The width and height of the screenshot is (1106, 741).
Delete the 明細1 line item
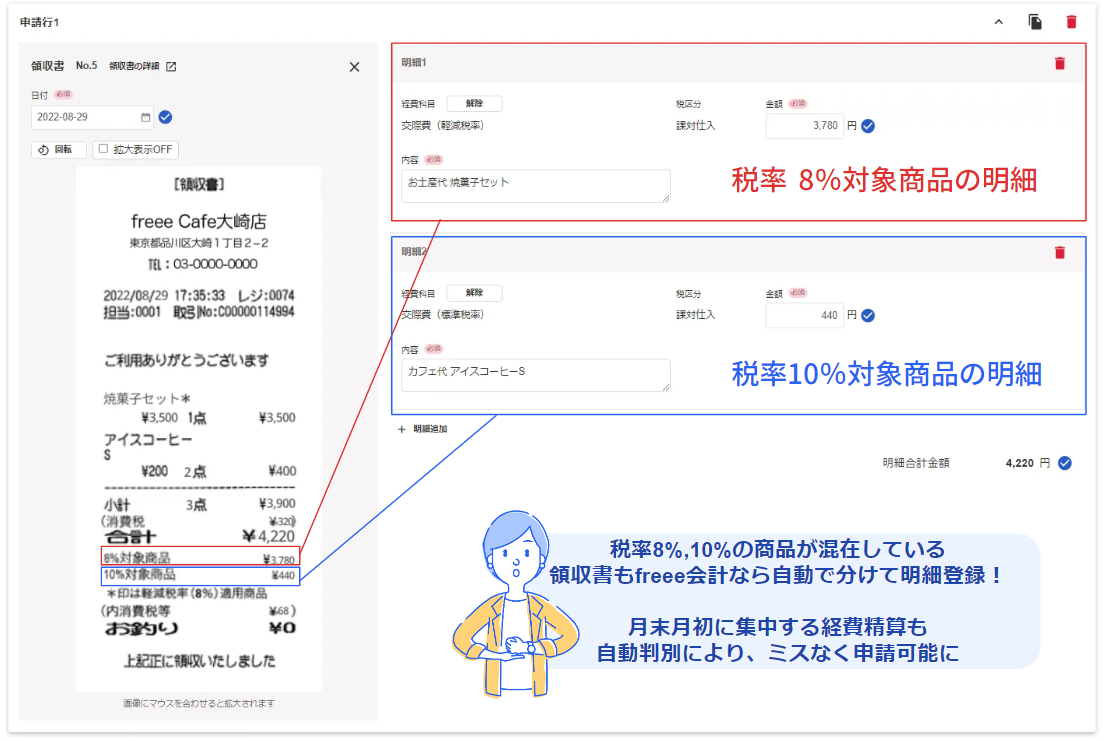pos(1059,62)
